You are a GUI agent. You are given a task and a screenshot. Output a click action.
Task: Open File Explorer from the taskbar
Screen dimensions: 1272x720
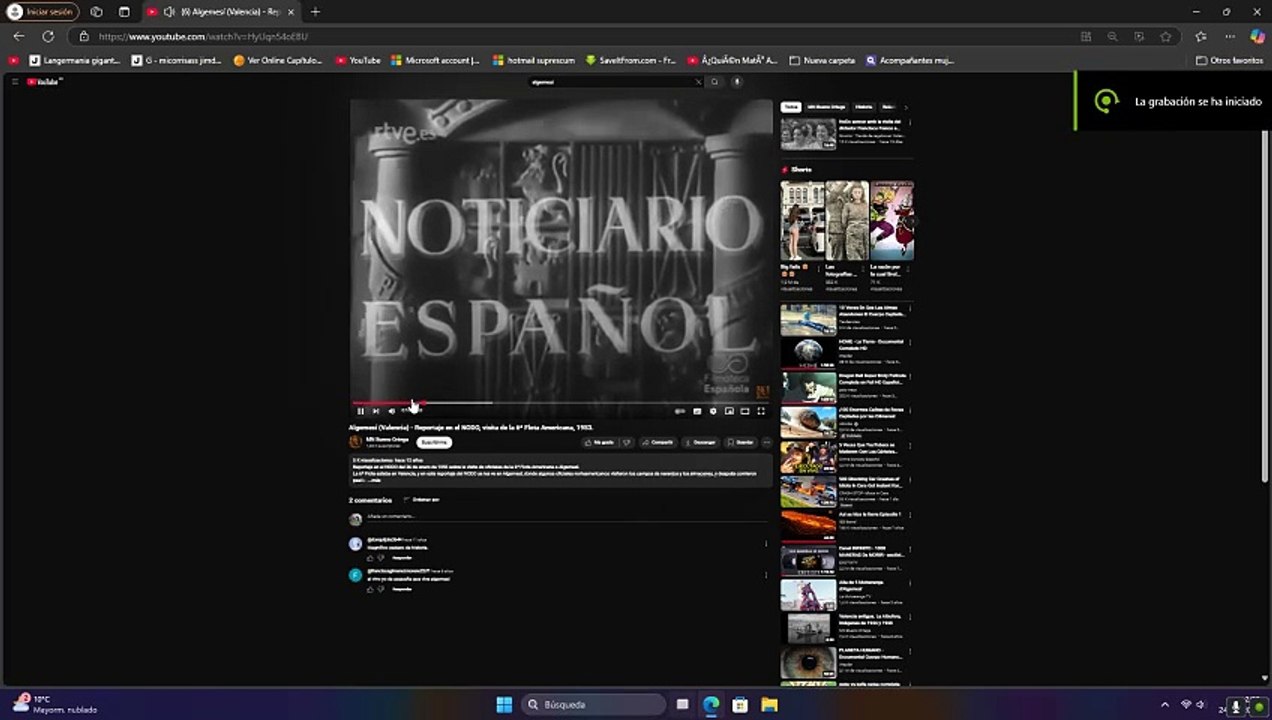tap(769, 704)
